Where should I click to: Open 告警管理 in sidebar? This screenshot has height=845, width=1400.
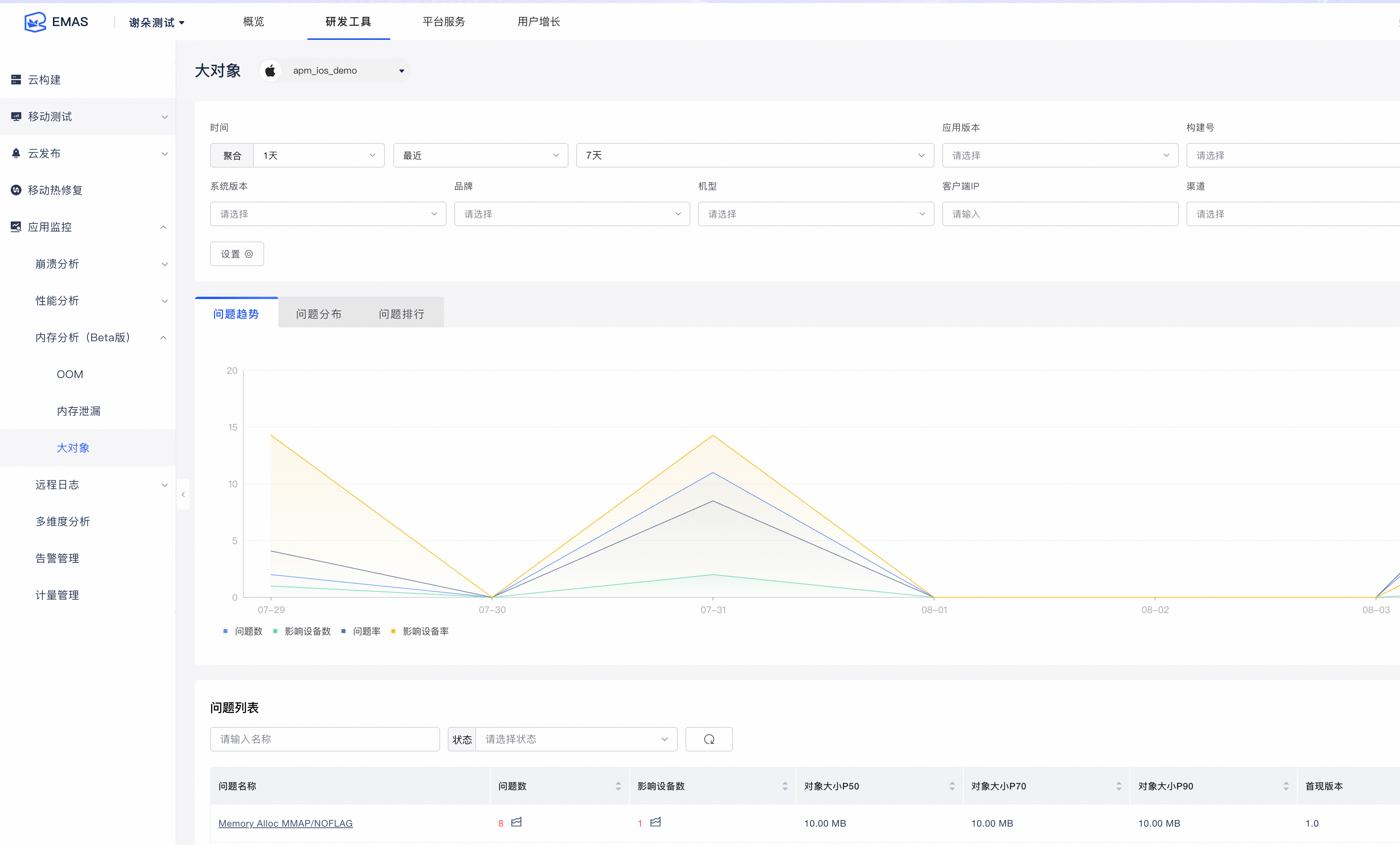point(57,558)
